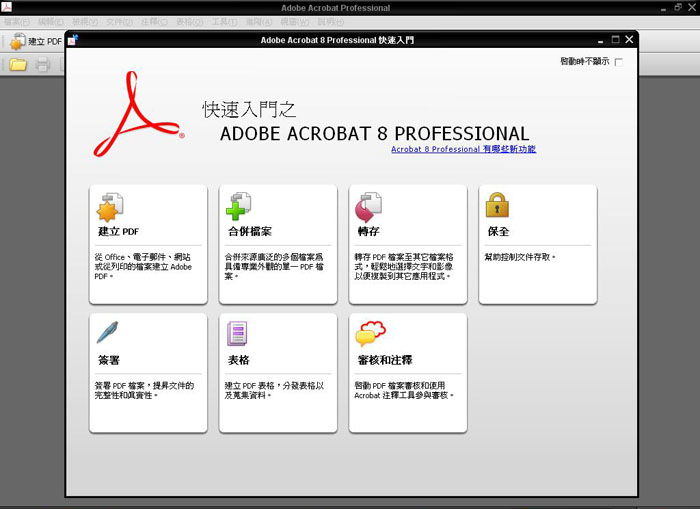Screen dimensions: 700x509
Task: Click the 建立 PDF button in main toolbar
Action: click(36, 42)
